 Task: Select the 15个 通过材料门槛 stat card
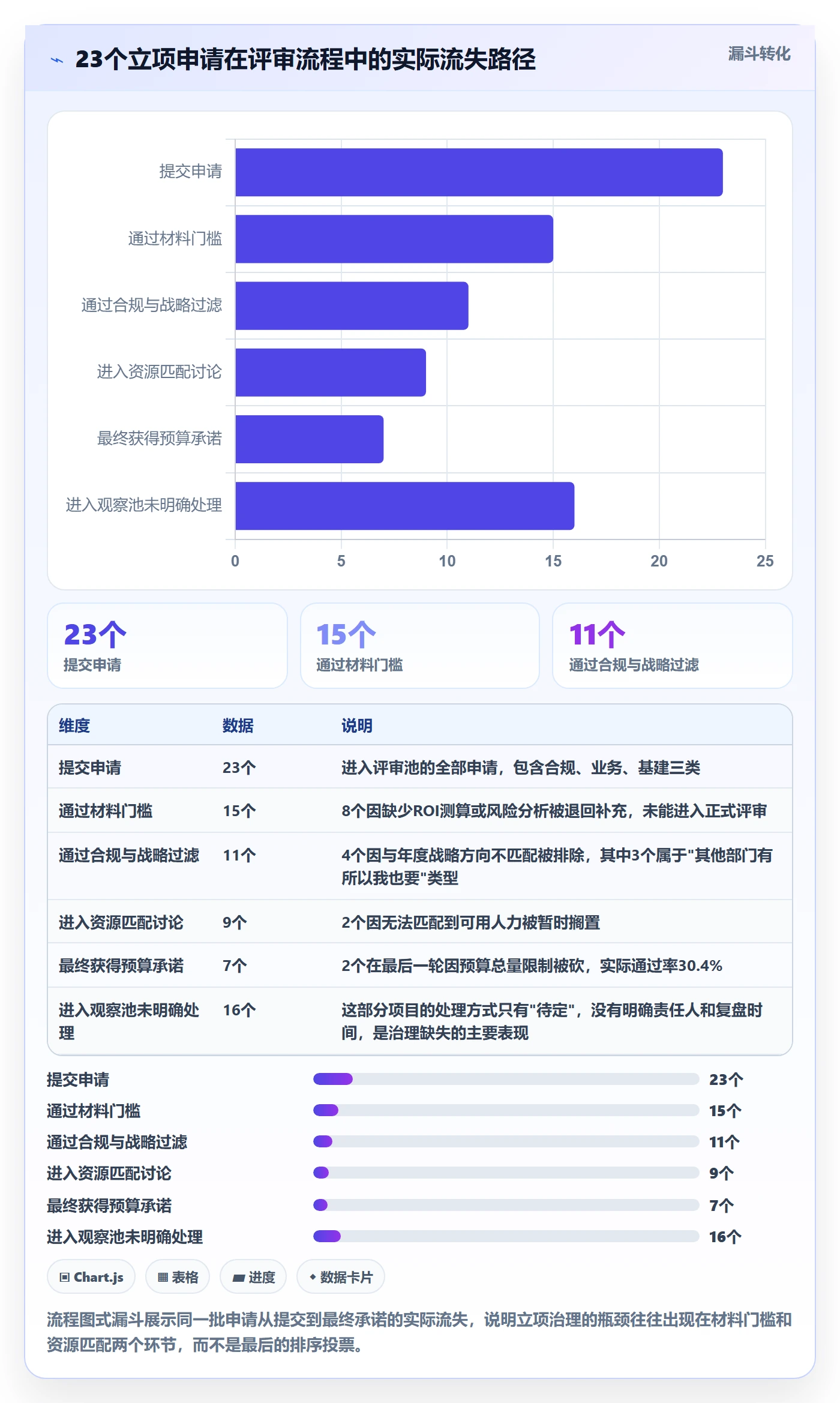419,646
